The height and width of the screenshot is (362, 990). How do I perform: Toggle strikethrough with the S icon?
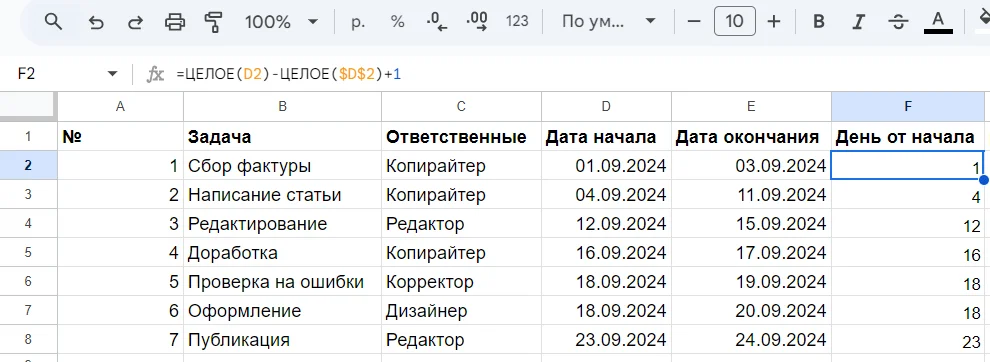898,22
